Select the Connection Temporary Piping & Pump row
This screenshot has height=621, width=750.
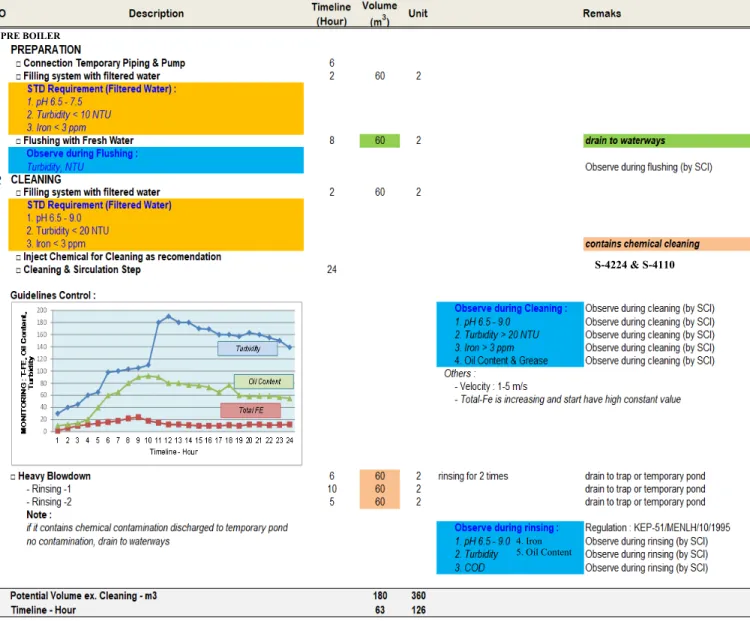click(104, 63)
